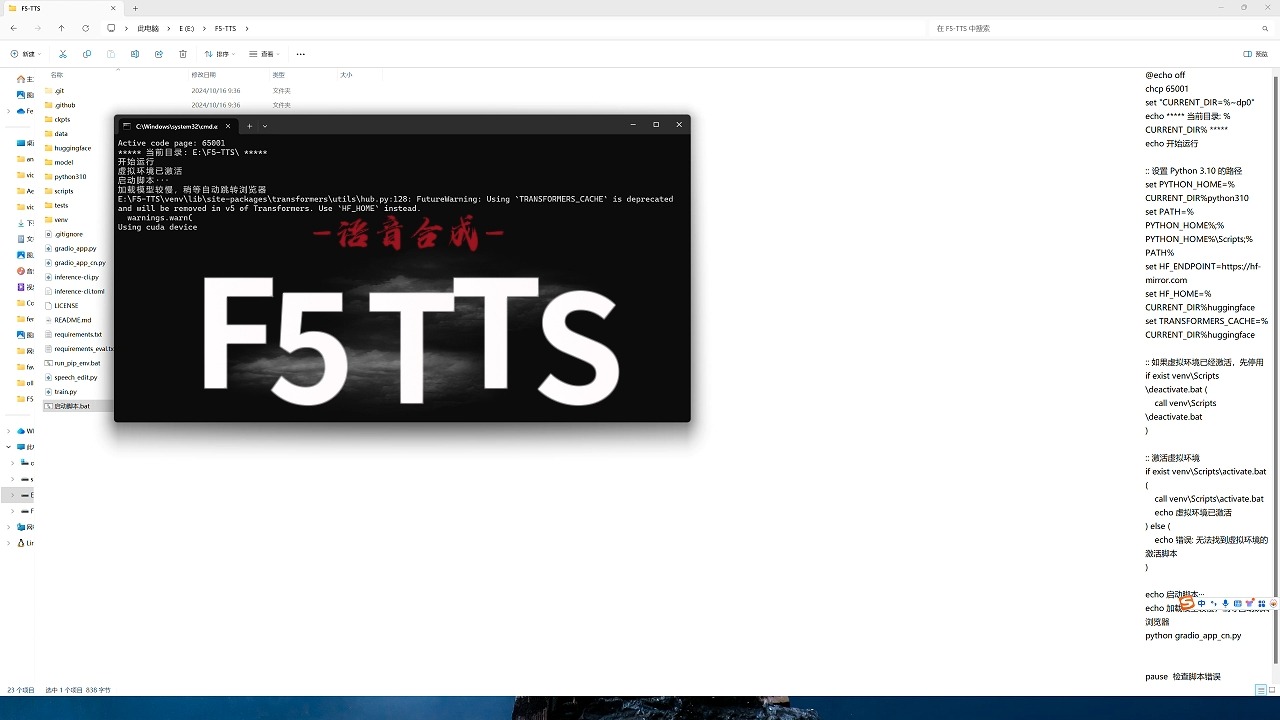Image resolution: width=1280 pixels, height=720 pixels.
Task: Click the Share icon in toolbar
Action: [159, 54]
